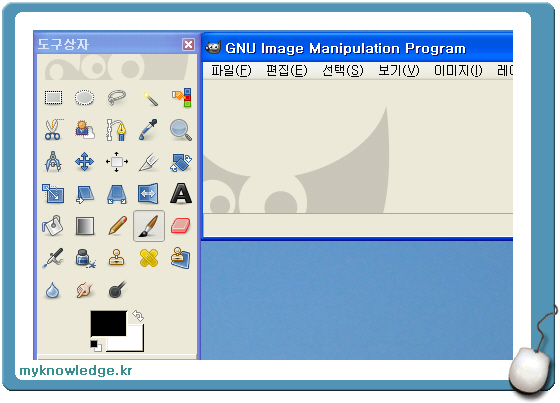Image resolution: width=560 pixels, height=403 pixels.
Task: Select the Free Select lasso tool
Action: 117,98
